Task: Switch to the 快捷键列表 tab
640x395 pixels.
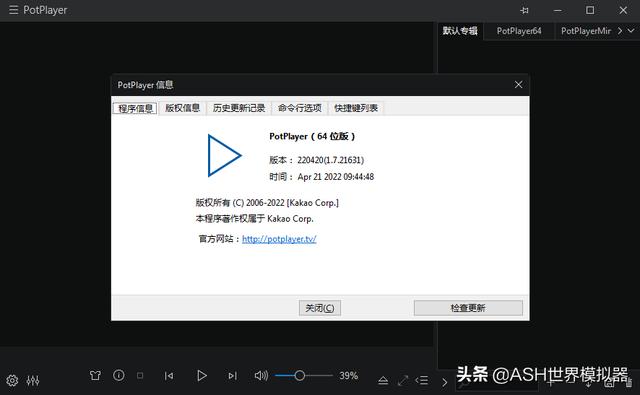Action: 356,108
